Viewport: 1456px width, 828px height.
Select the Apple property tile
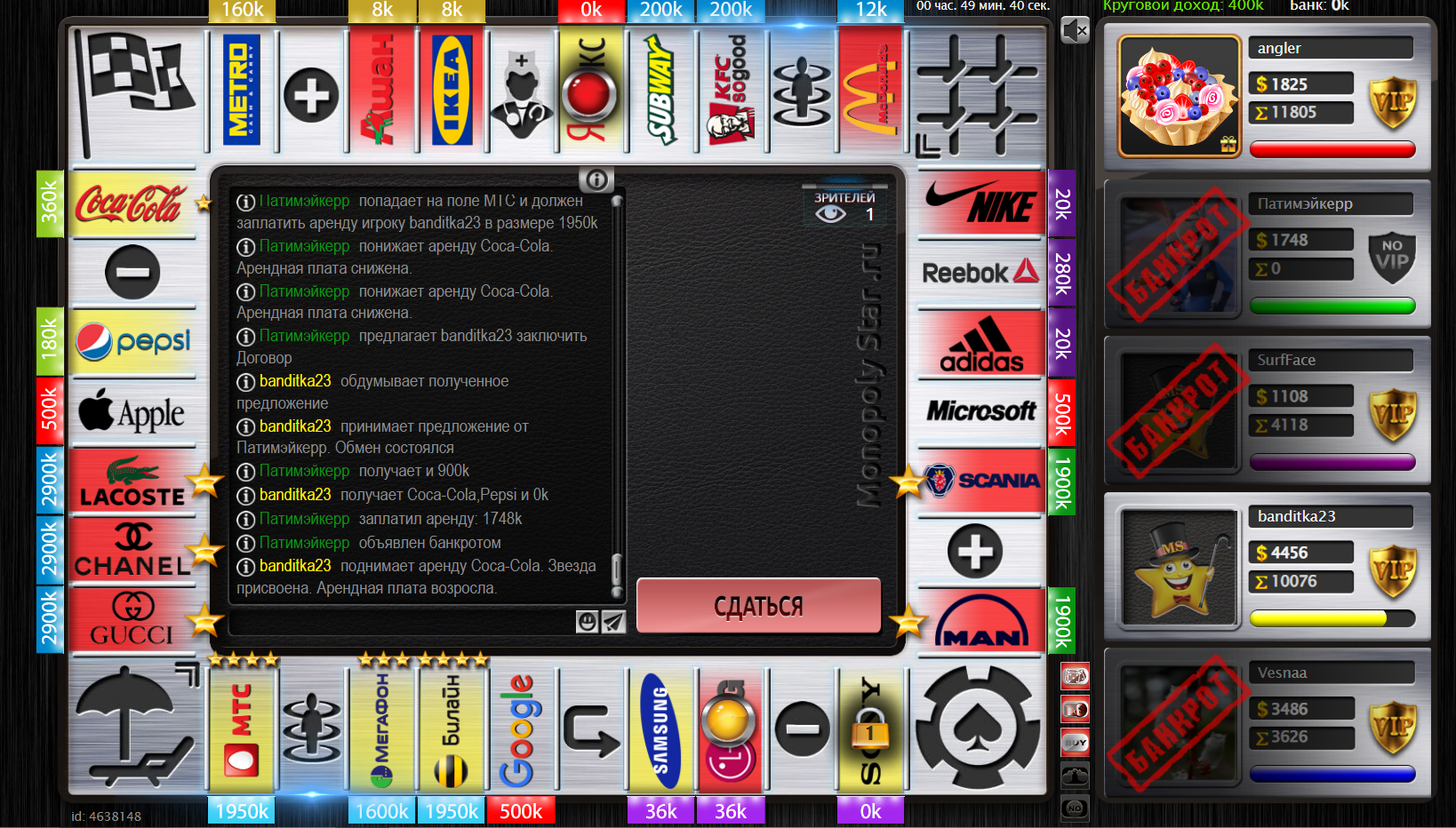pos(132,411)
